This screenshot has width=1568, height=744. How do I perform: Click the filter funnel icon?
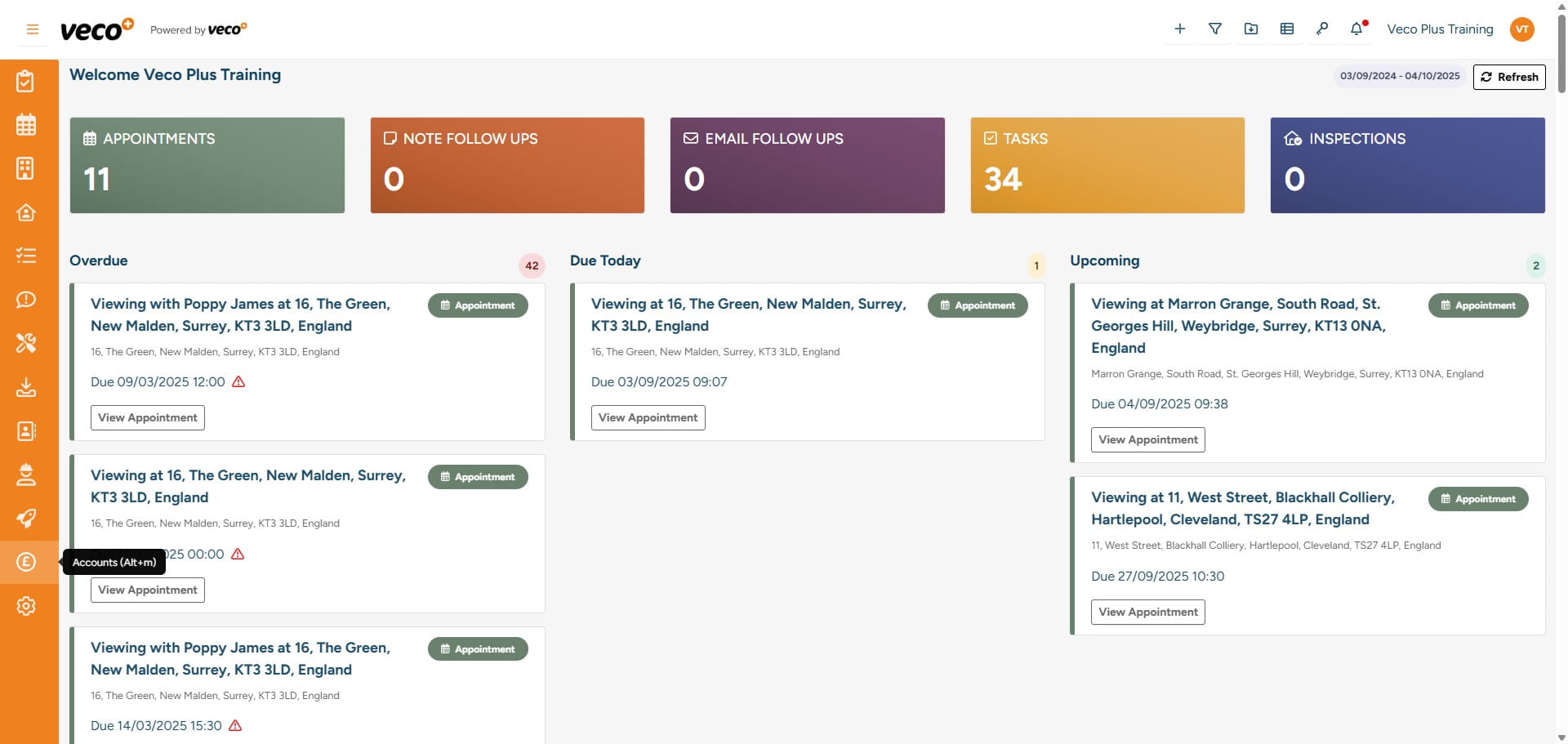(x=1215, y=29)
